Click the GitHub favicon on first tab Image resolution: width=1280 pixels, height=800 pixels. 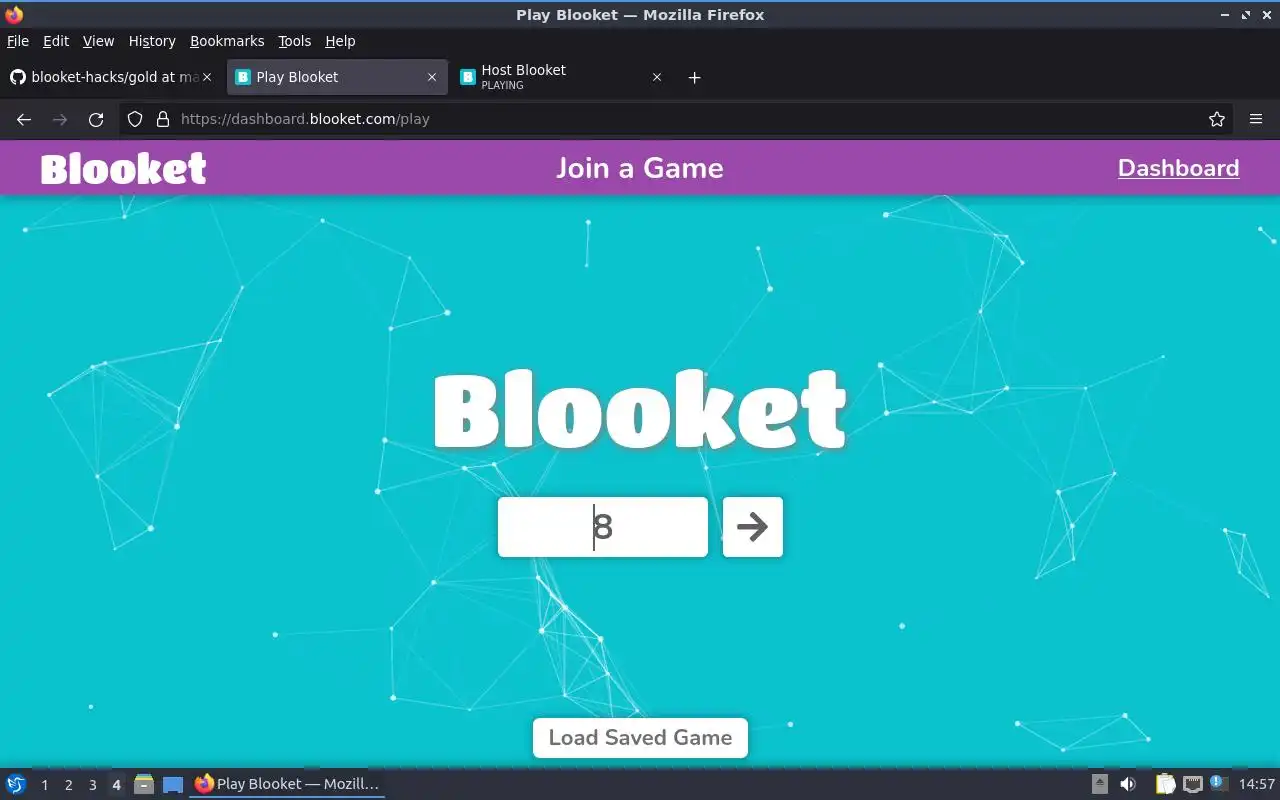(17, 77)
